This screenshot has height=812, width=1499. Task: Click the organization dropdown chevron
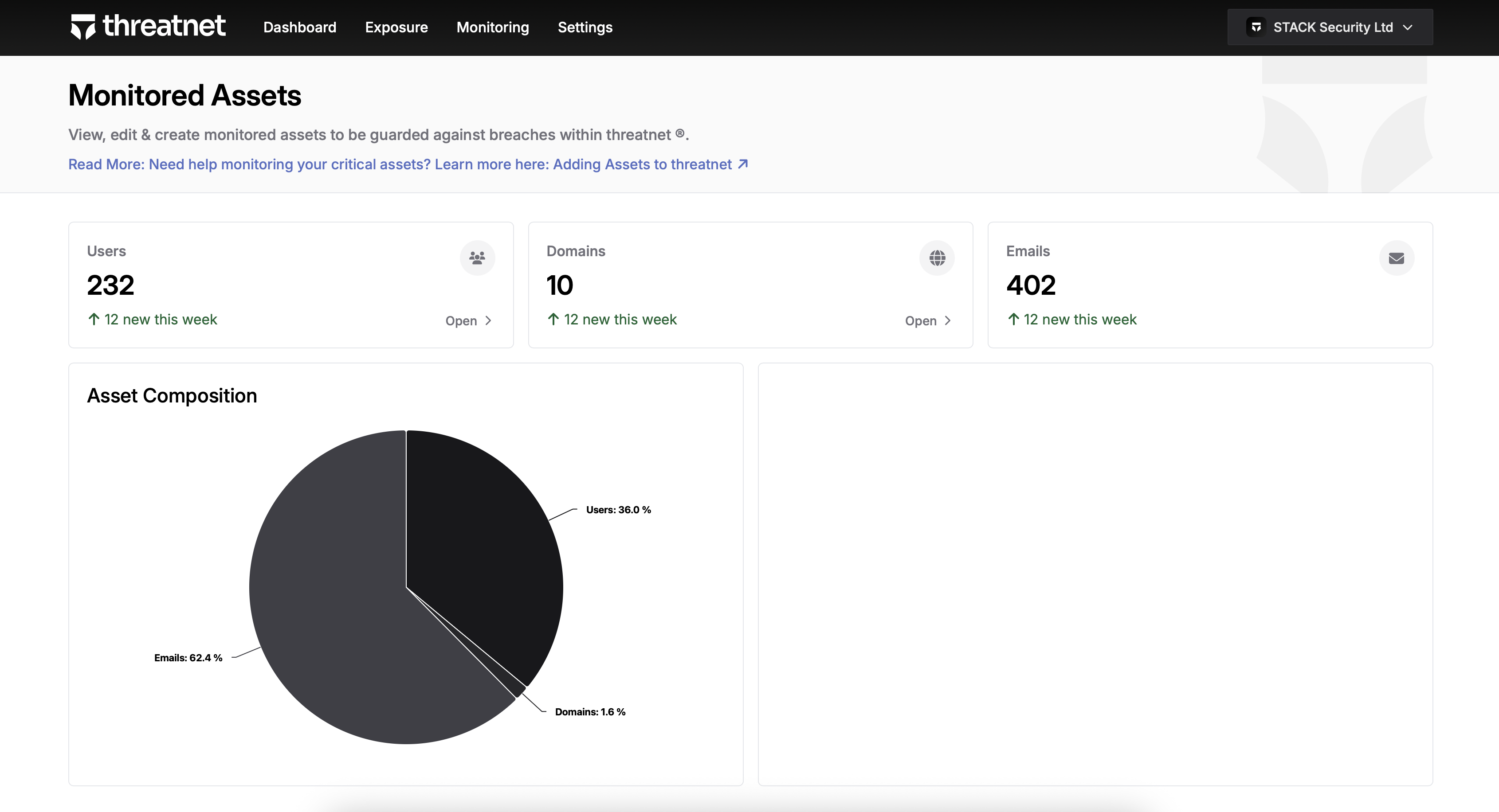[x=1408, y=27]
